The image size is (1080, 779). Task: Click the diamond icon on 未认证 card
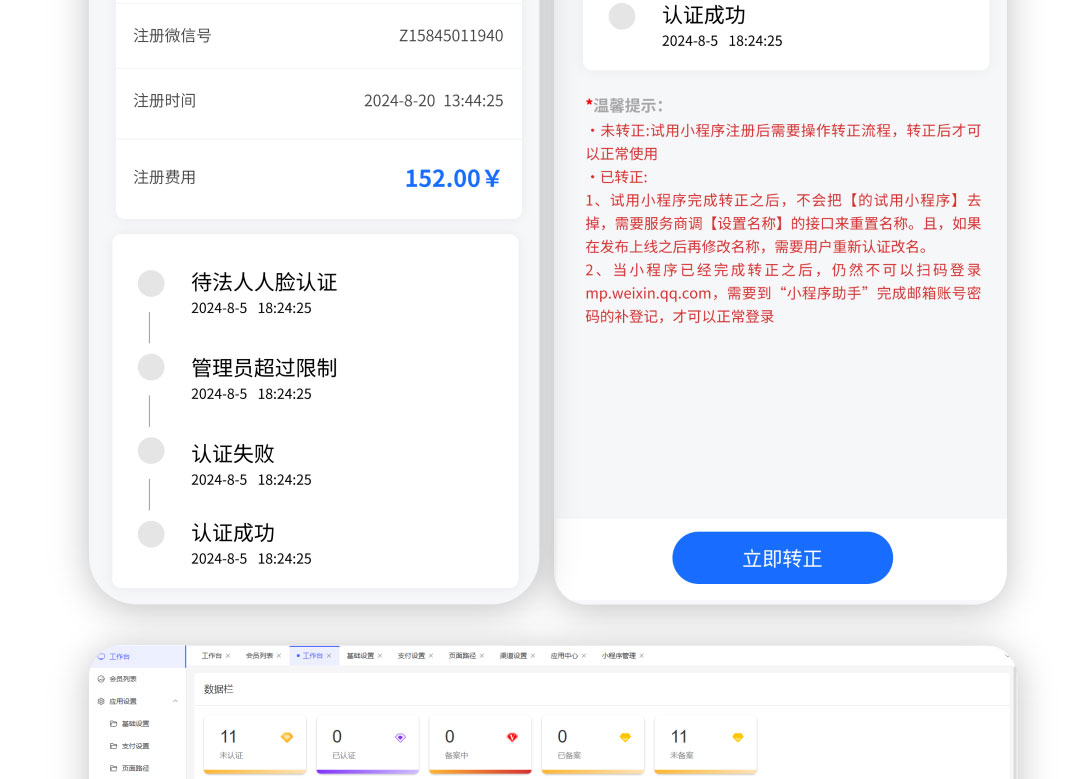tap(287, 738)
